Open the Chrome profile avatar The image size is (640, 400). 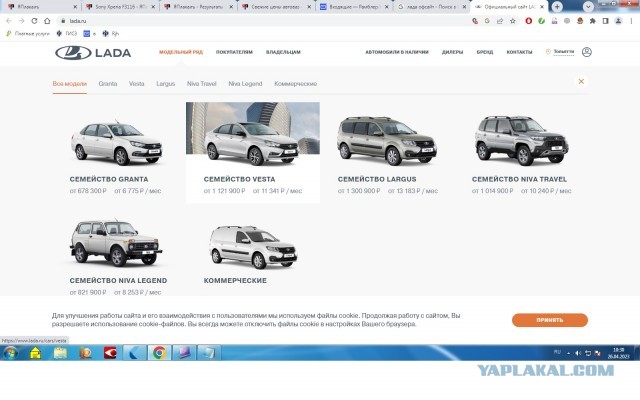coord(618,21)
